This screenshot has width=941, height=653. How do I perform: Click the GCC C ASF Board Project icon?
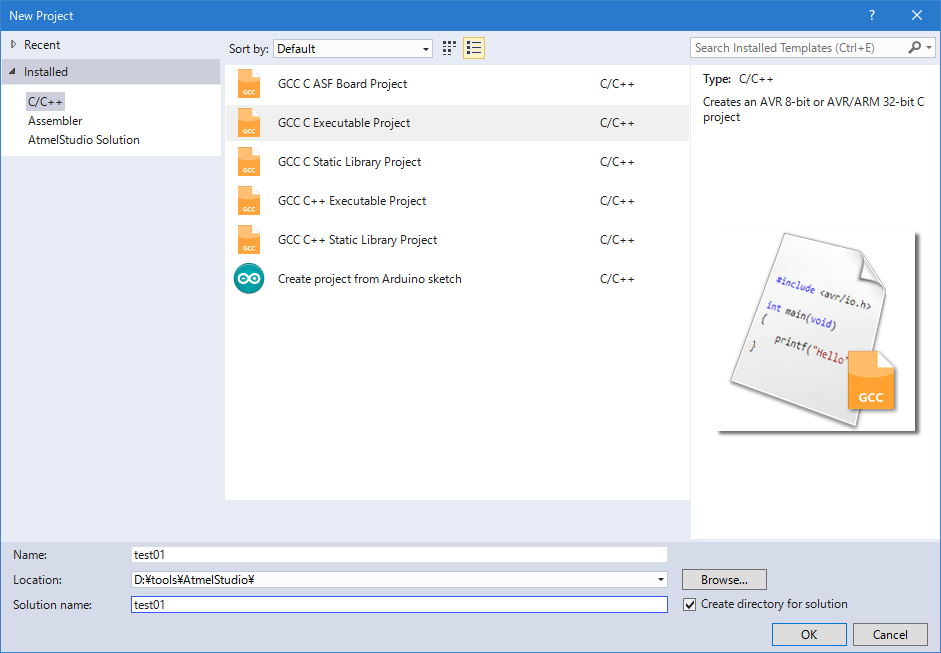(249, 83)
